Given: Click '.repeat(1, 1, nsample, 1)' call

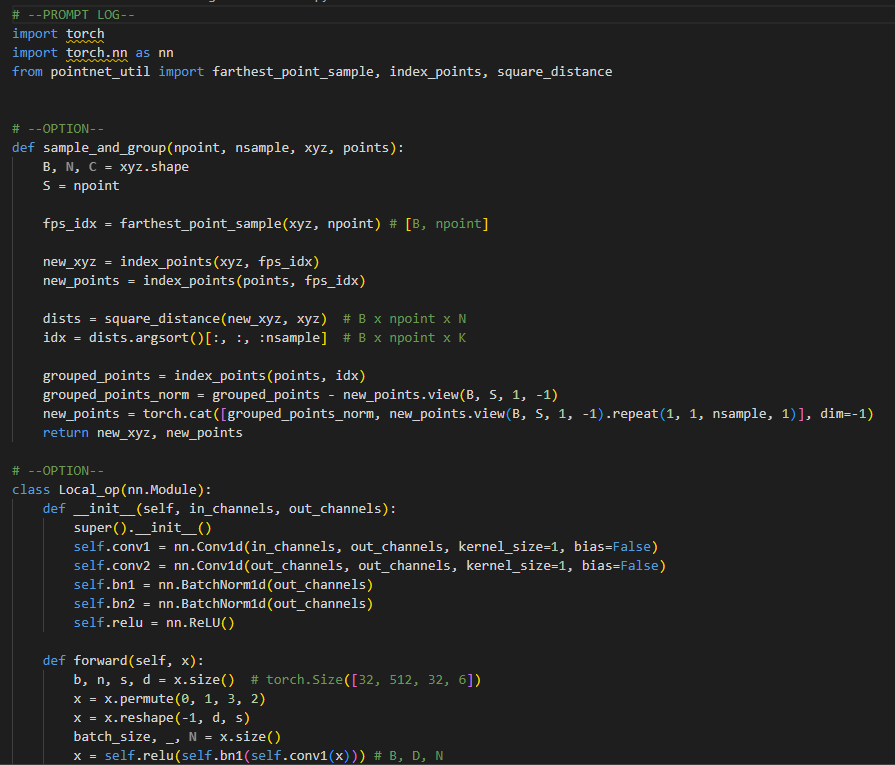Looking at the screenshot, I should tap(701, 414).
